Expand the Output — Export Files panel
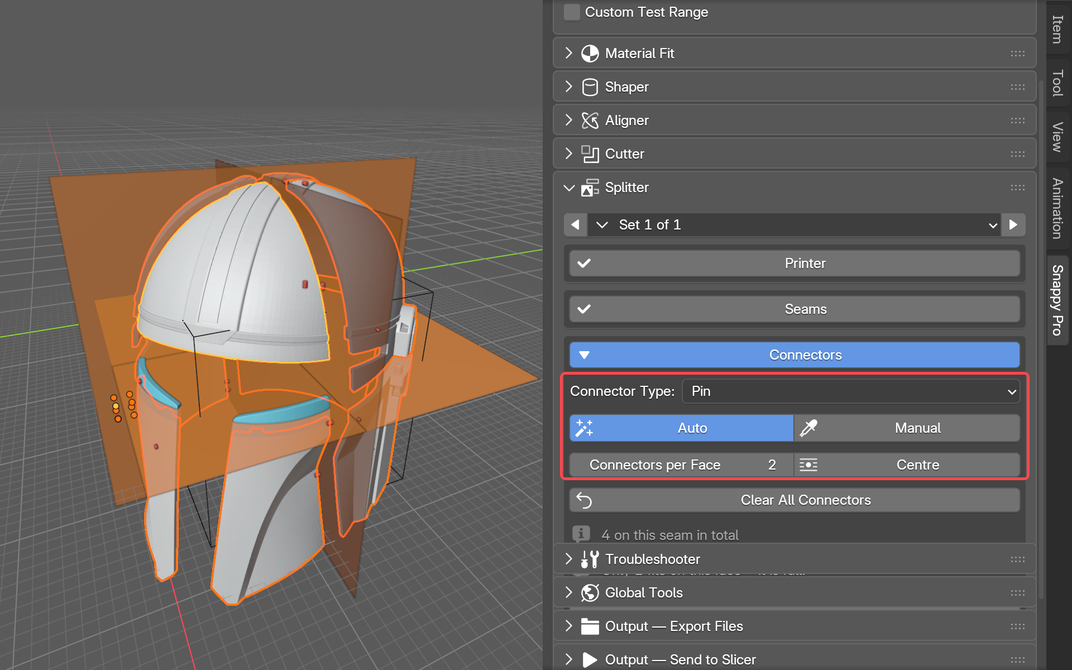This screenshot has width=1072, height=670. click(x=568, y=626)
